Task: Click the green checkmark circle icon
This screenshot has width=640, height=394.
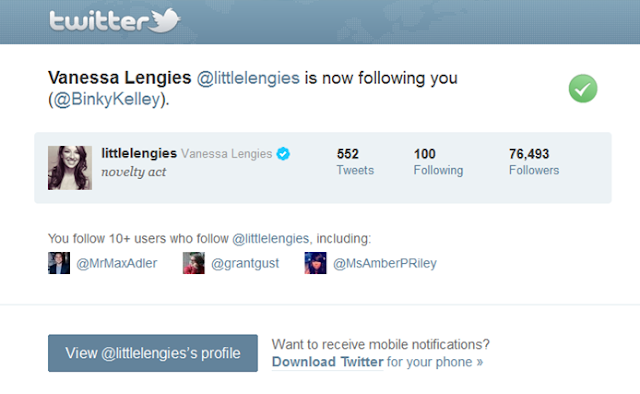Action: pyautogui.click(x=583, y=89)
